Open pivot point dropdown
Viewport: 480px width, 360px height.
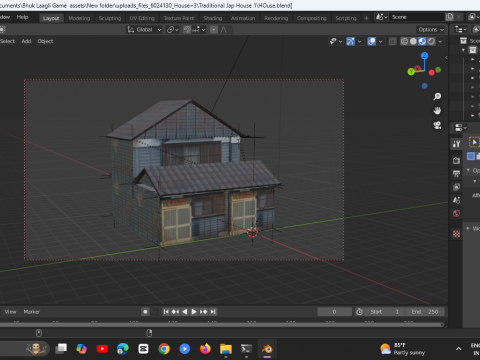click(173, 30)
